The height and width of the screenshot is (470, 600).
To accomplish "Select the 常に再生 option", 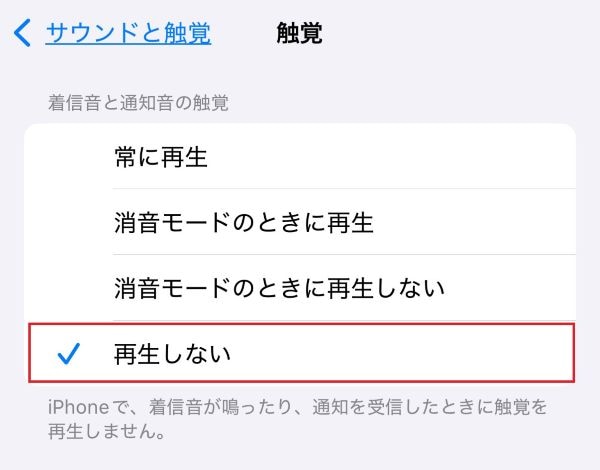I will (x=161, y=157).
